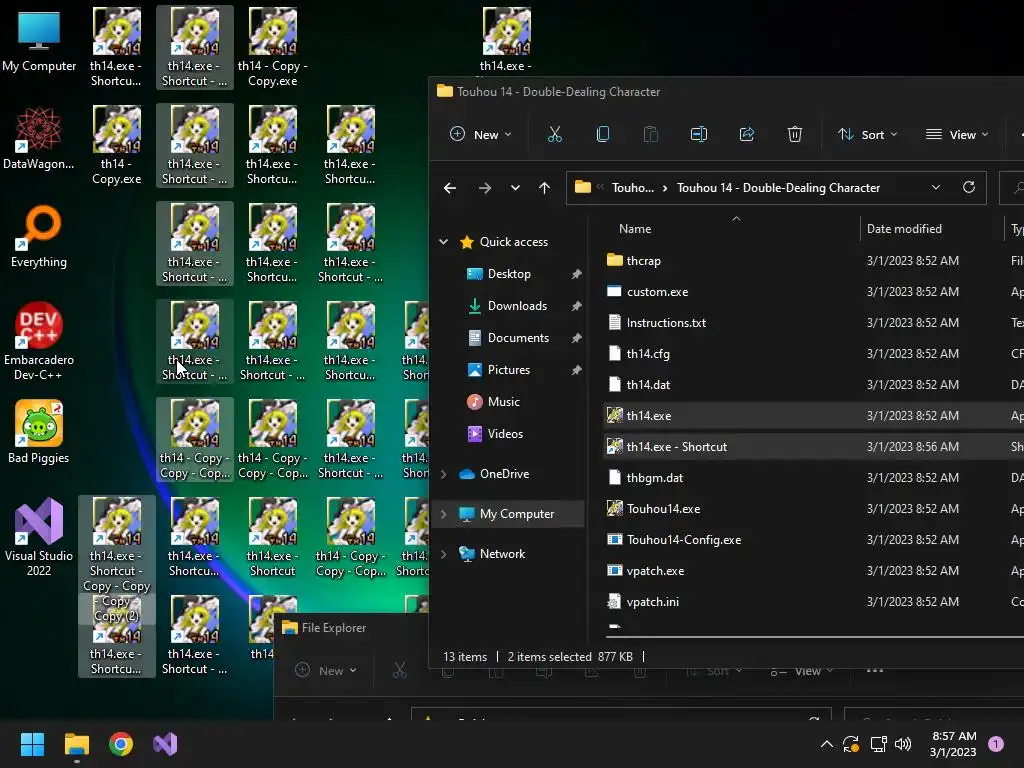The width and height of the screenshot is (1024, 768).
Task: Click the Cut scissors icon in Touhou 14 window
Action: (x=554, y=135)
